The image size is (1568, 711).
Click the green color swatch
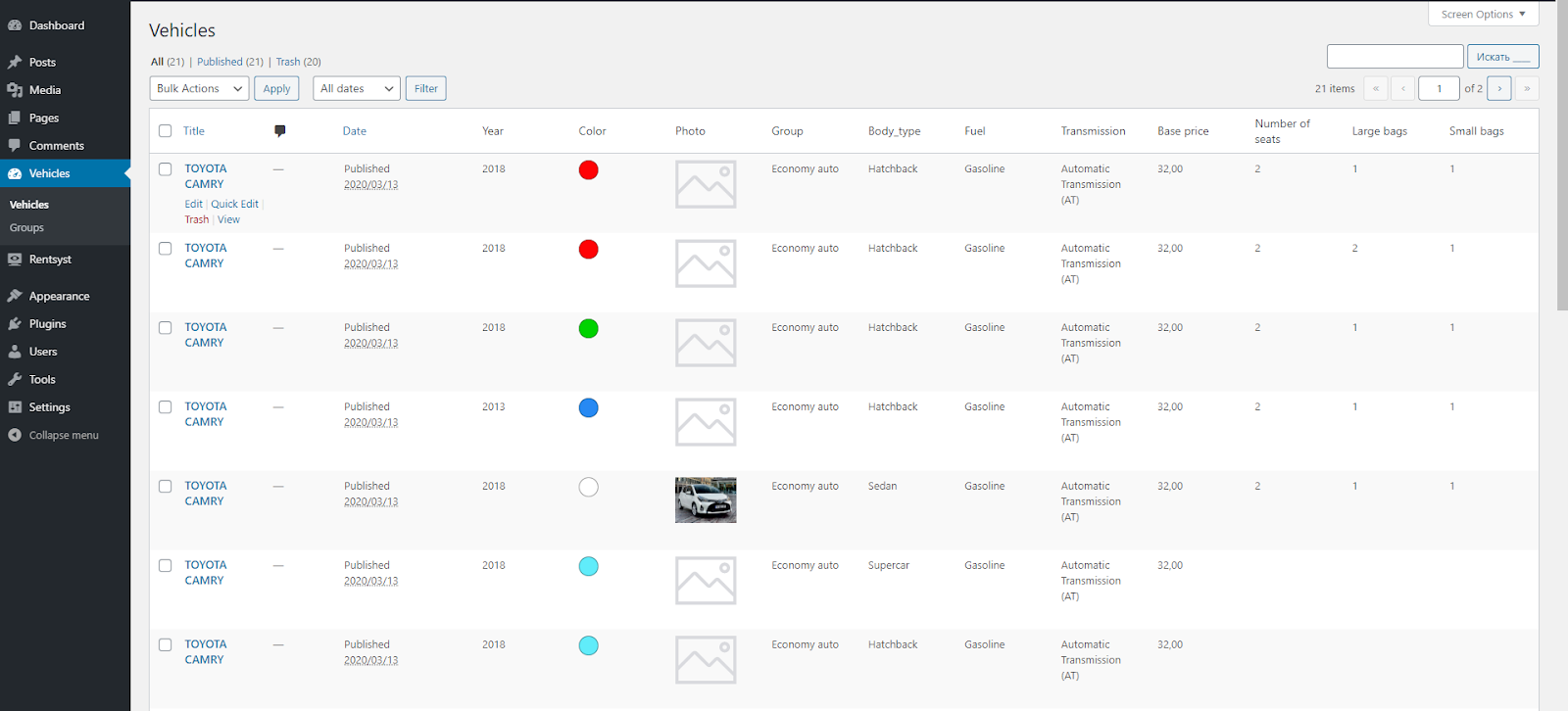pyautogui.click(x=588, y=329)
